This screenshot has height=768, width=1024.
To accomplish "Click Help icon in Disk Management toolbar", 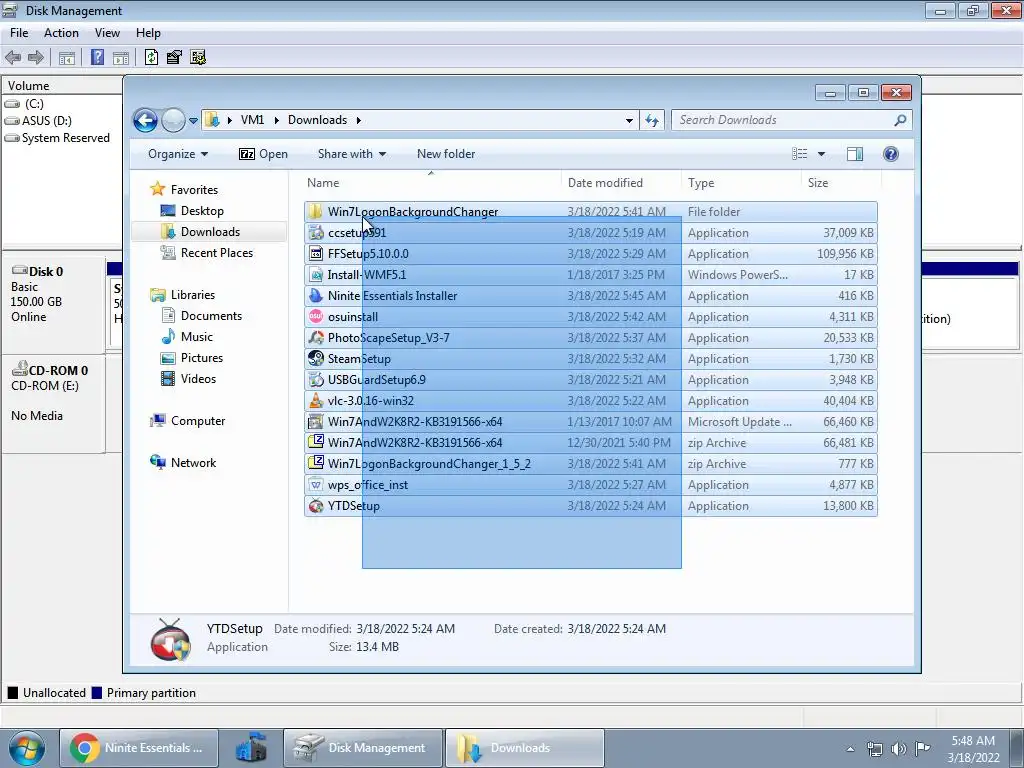I will coord(97,57).
